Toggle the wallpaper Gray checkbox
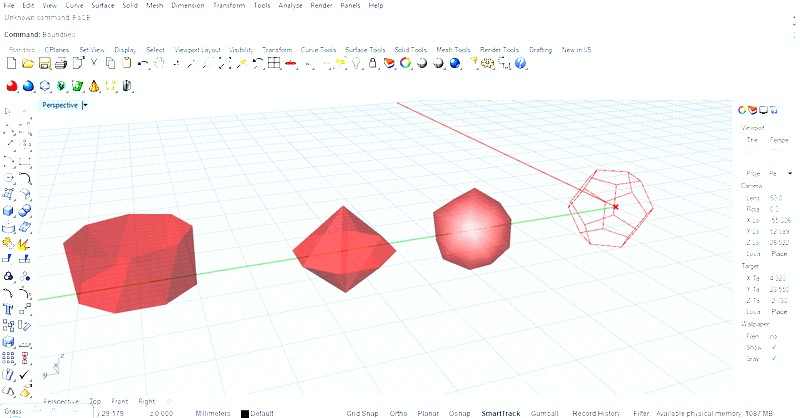 [x=773, y=358]
